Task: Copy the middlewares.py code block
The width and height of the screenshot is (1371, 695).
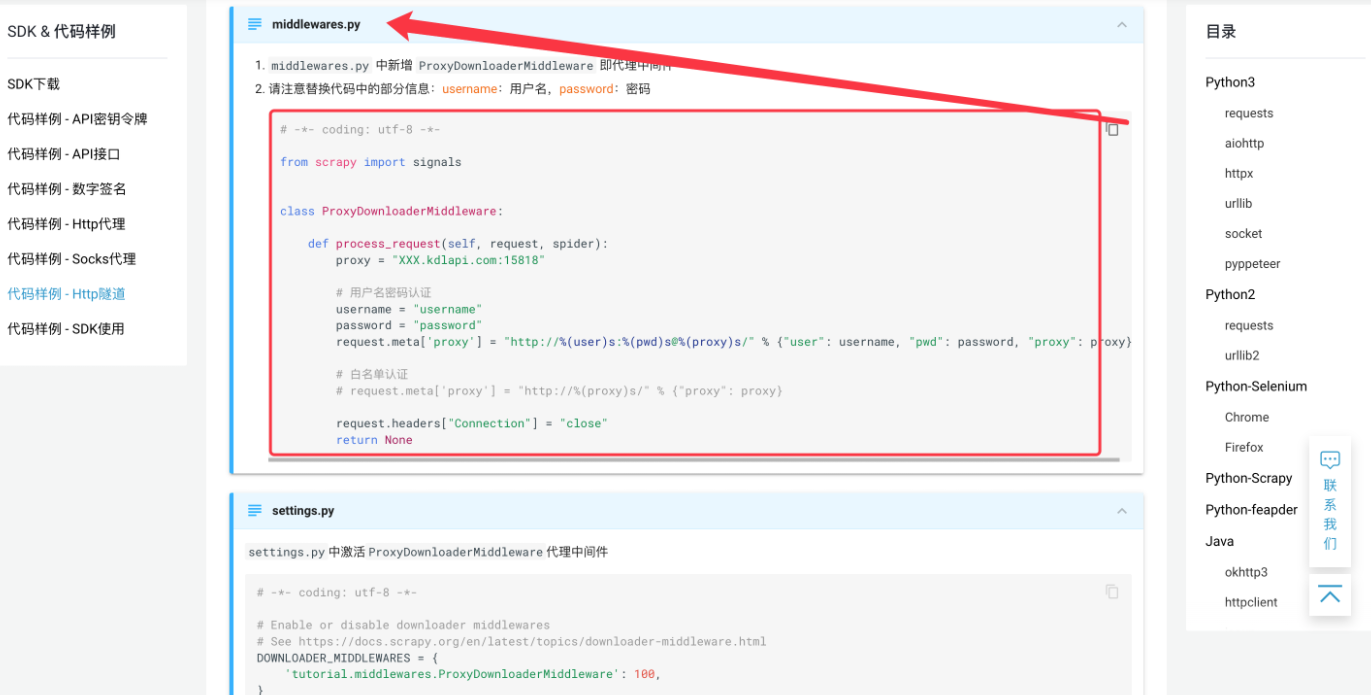Action: [1112, 129]
